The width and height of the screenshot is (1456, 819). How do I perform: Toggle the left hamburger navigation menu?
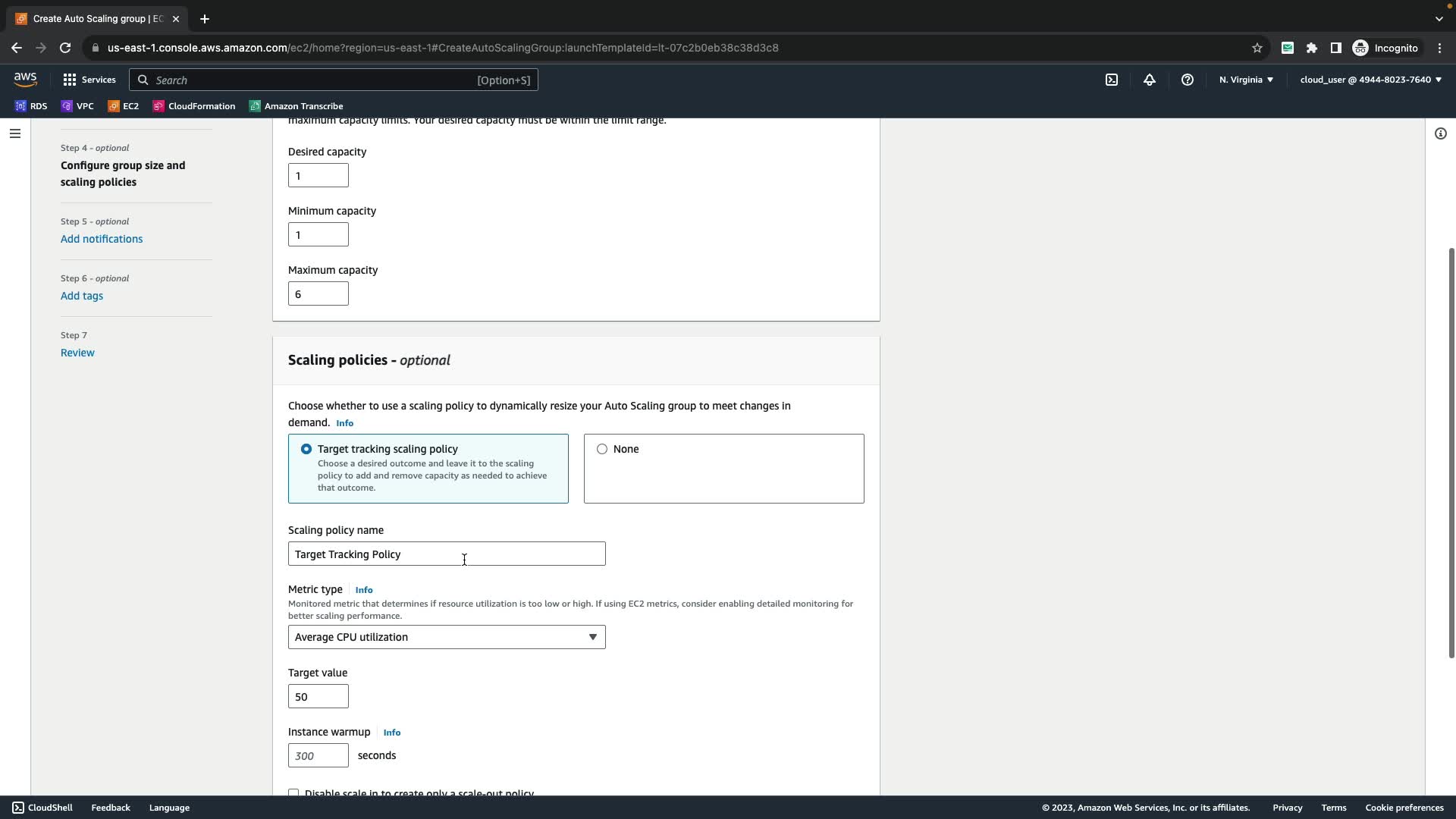[15, 133]
